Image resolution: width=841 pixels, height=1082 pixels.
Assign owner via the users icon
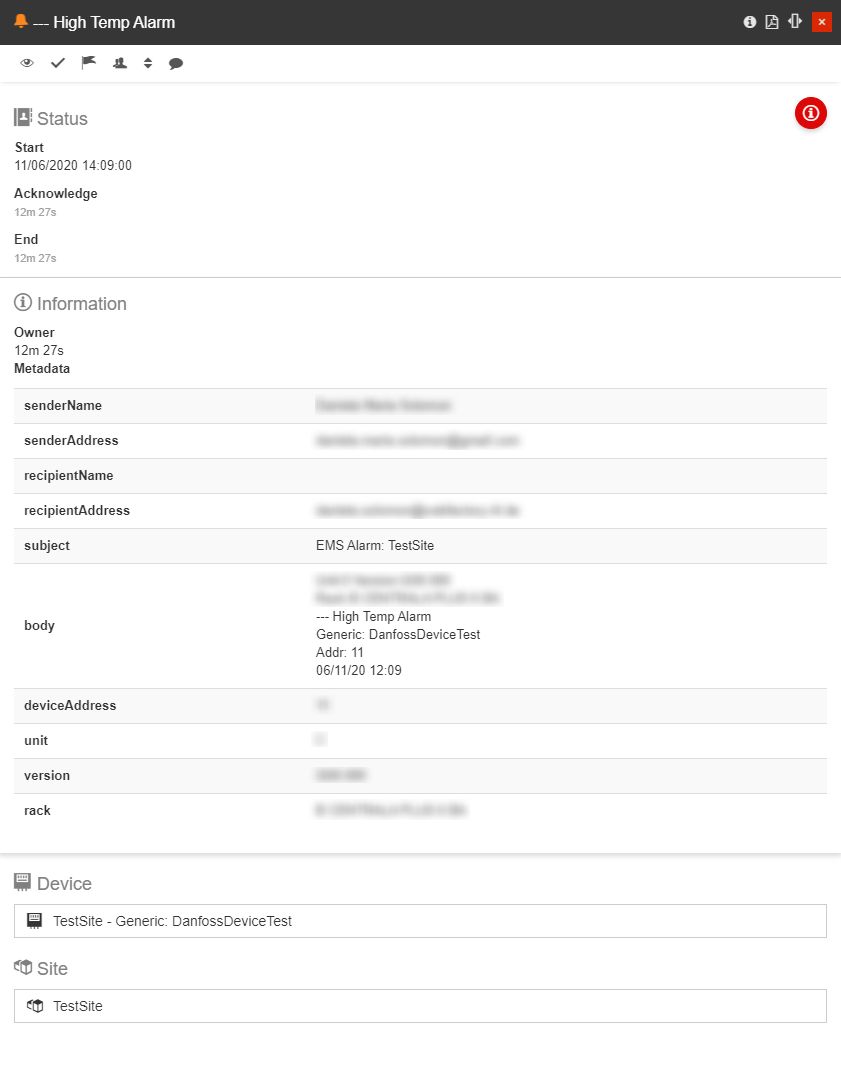pos(120,63)
